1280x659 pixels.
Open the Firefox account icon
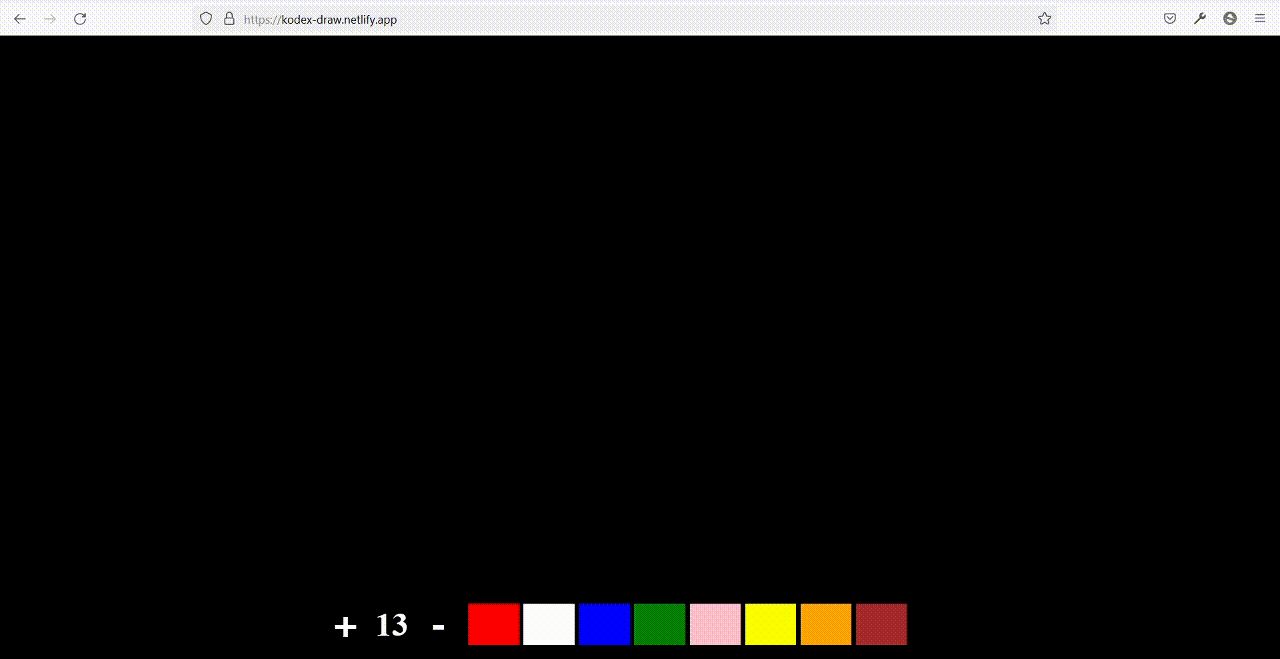(1230, 19)
